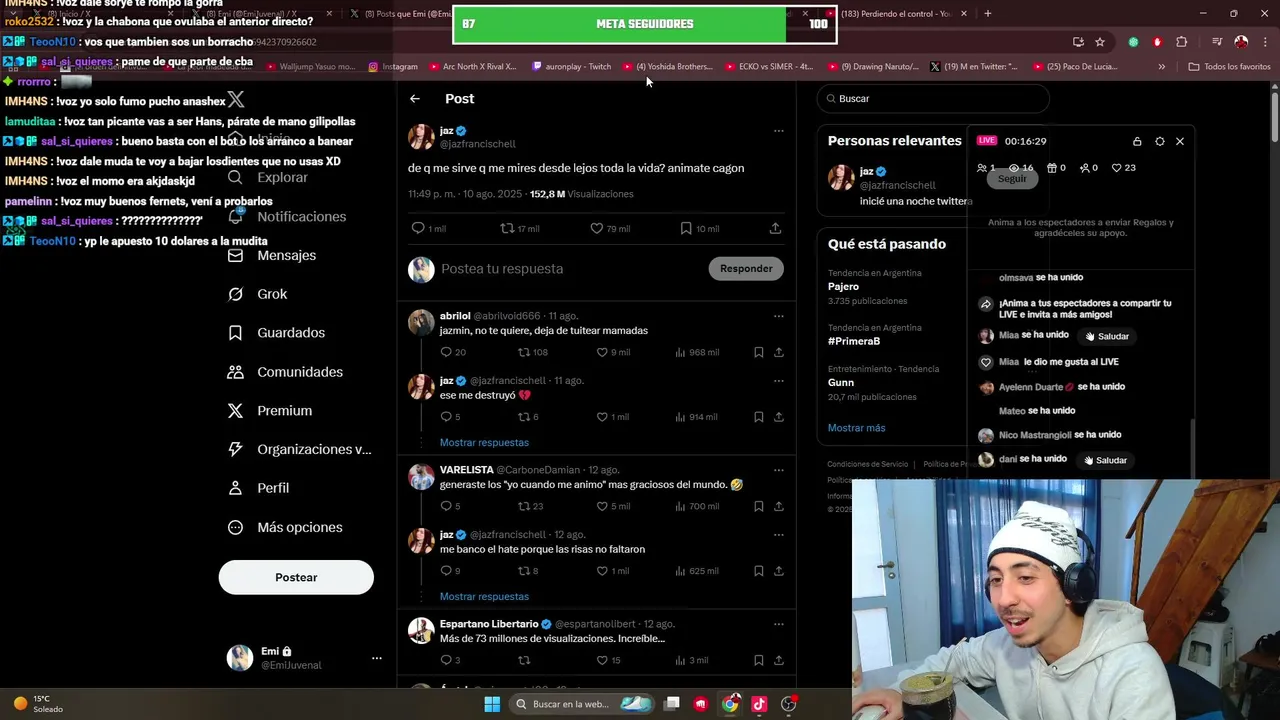Viewport: 1280px width, 720px height.
Task: Open Windows Start button
Action: click(492, 704)
